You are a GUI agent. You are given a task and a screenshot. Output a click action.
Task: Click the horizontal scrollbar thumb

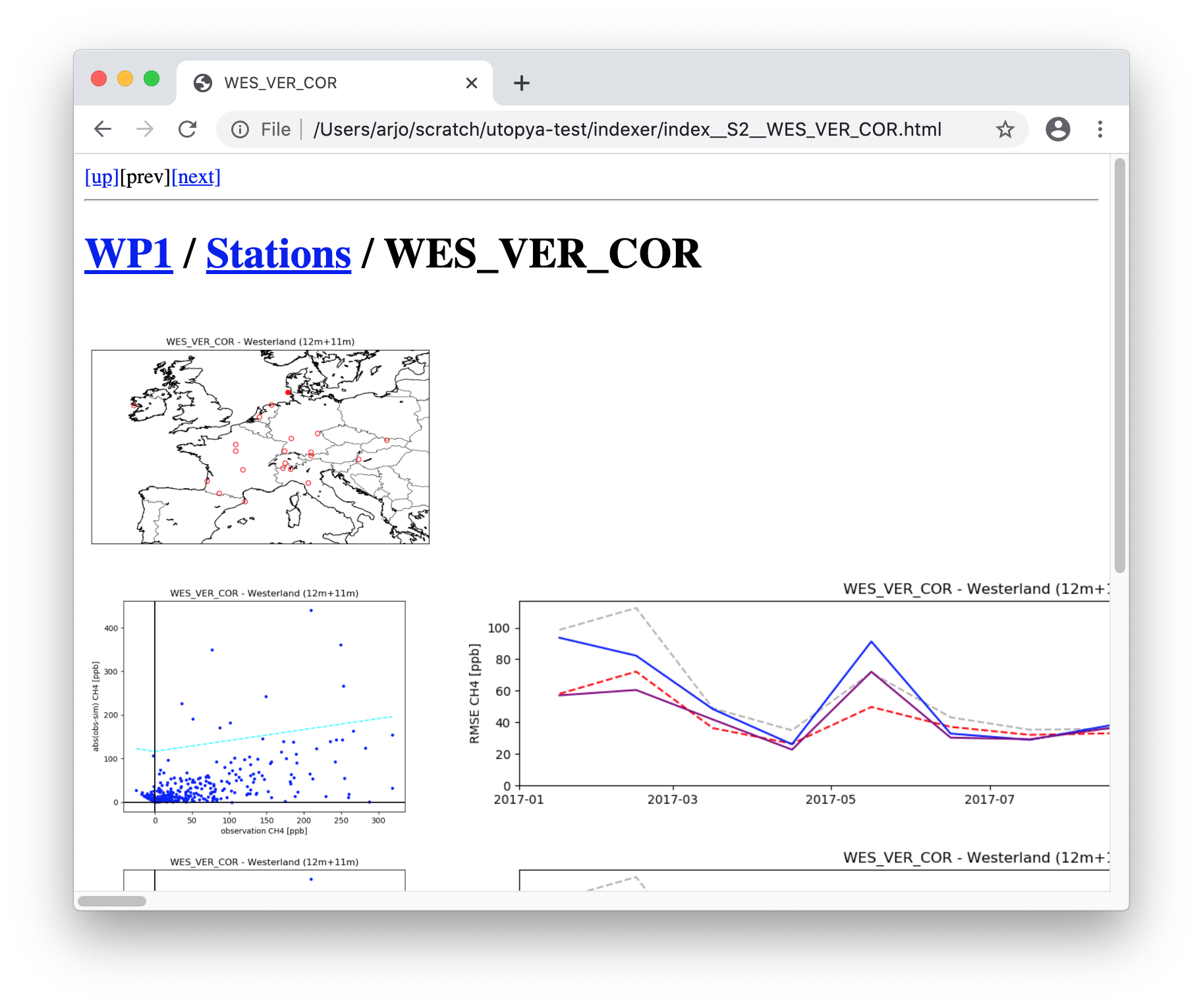pos(112,901)
